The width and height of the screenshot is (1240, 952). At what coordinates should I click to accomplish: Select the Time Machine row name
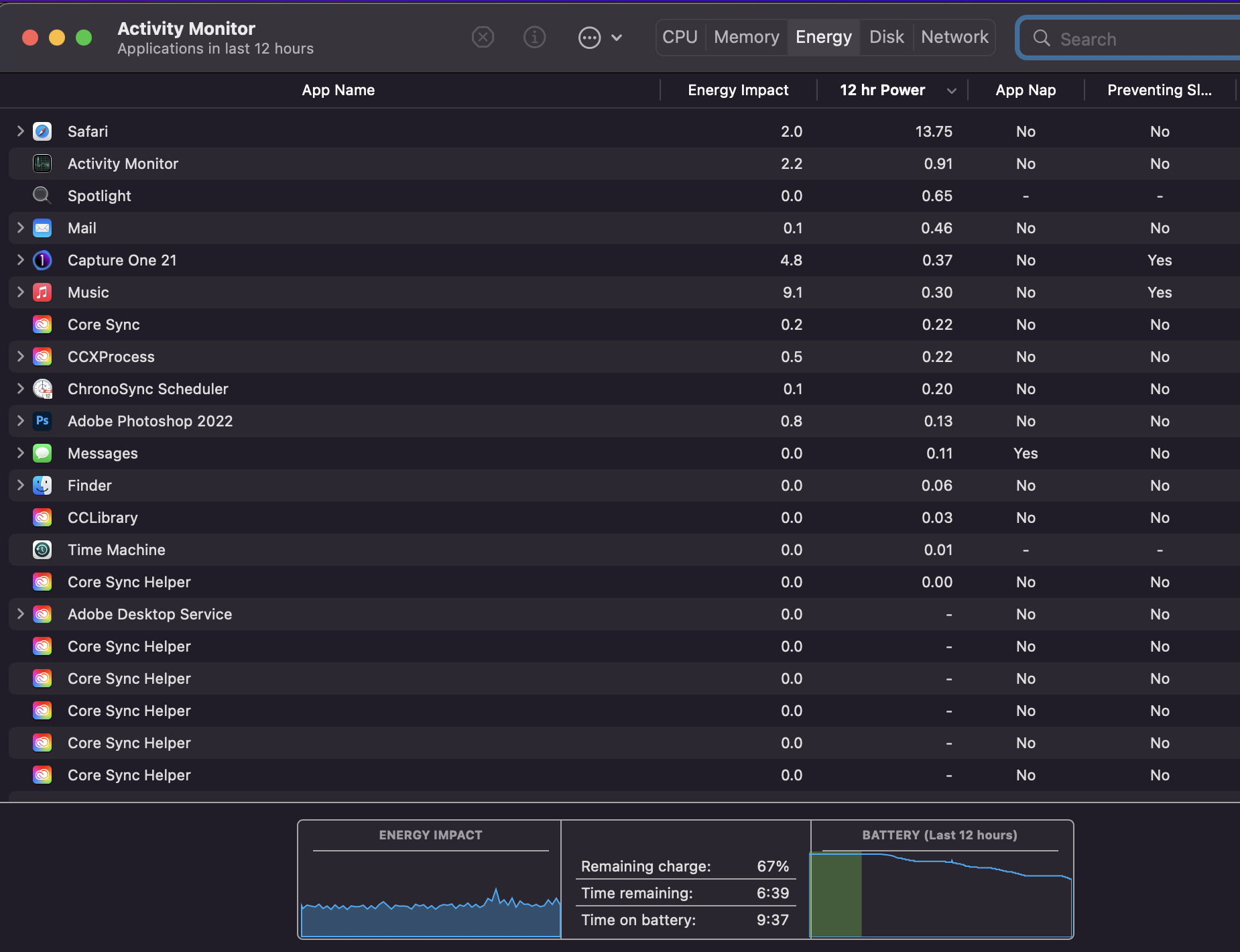click(117, 550)
